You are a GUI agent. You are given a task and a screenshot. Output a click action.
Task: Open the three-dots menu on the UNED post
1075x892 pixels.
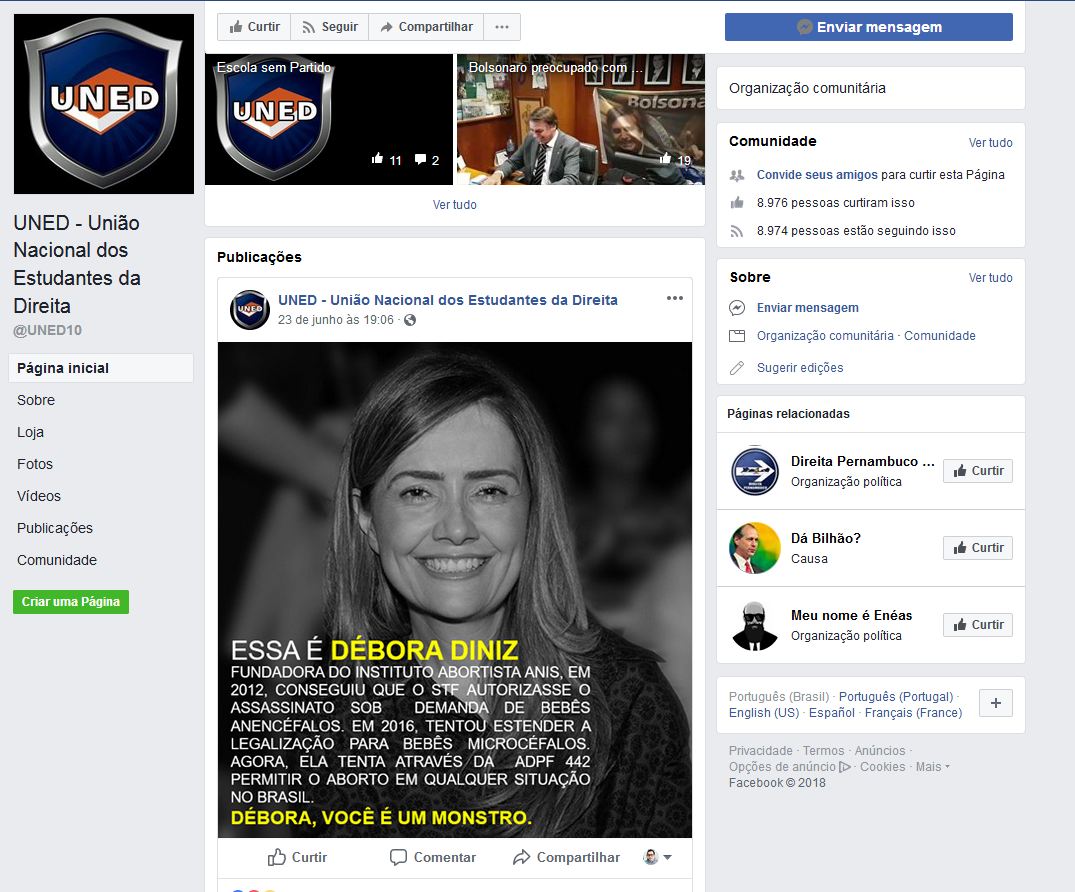click(675, 297)
